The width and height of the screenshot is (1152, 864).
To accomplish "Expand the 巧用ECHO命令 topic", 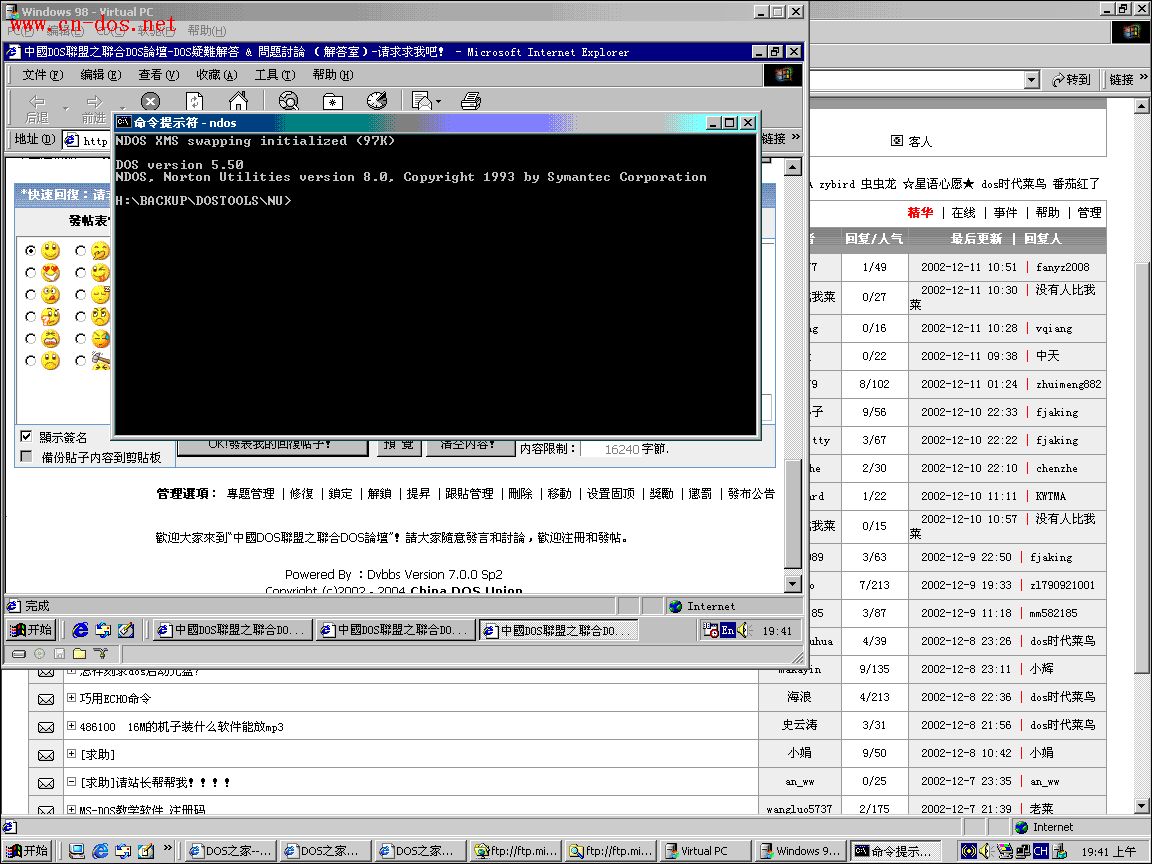I will pos(71,698).
